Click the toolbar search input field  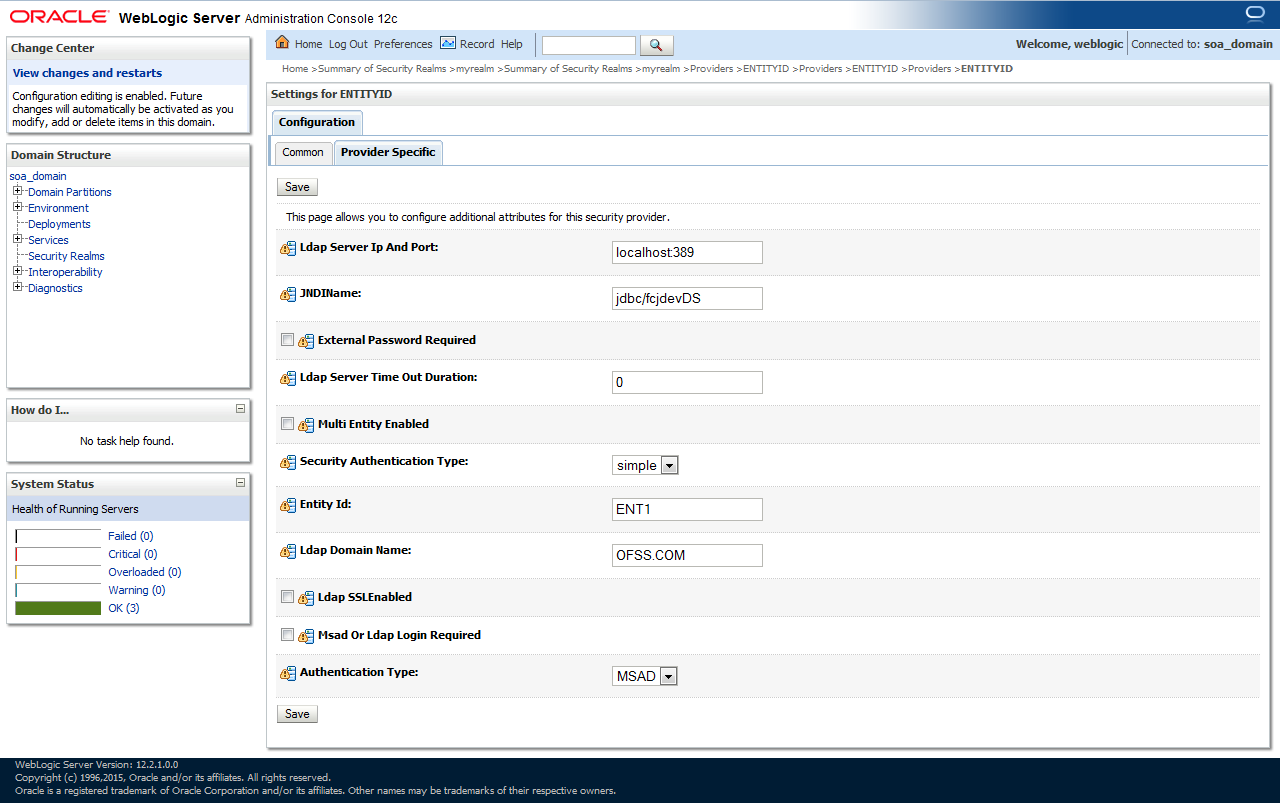[589, 45]
